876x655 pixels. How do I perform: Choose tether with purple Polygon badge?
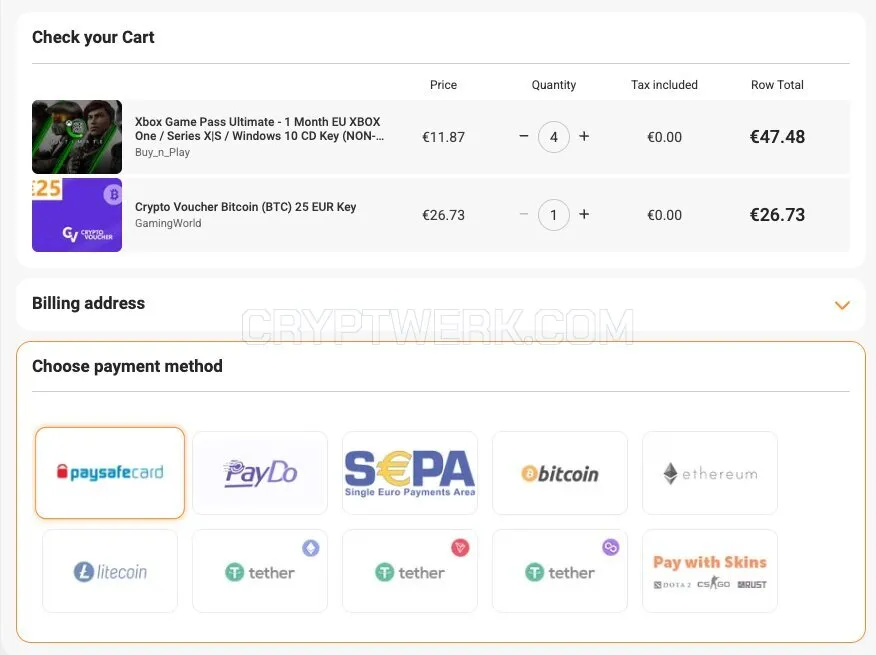(x=560, y=571)
